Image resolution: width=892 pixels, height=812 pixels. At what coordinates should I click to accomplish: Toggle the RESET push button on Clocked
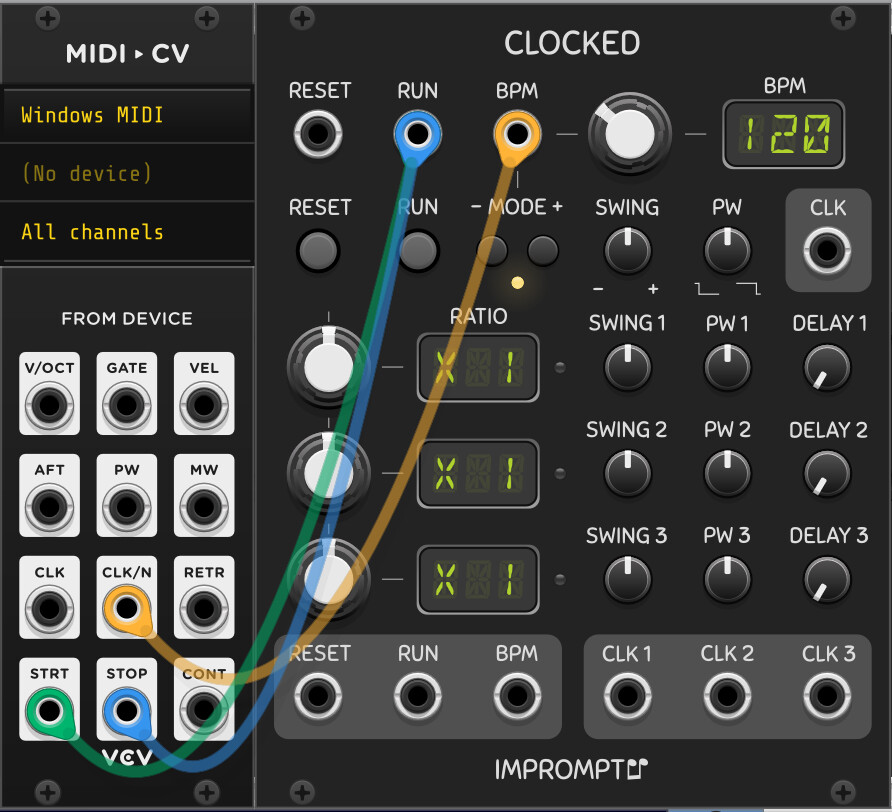(x=318, y=250)
